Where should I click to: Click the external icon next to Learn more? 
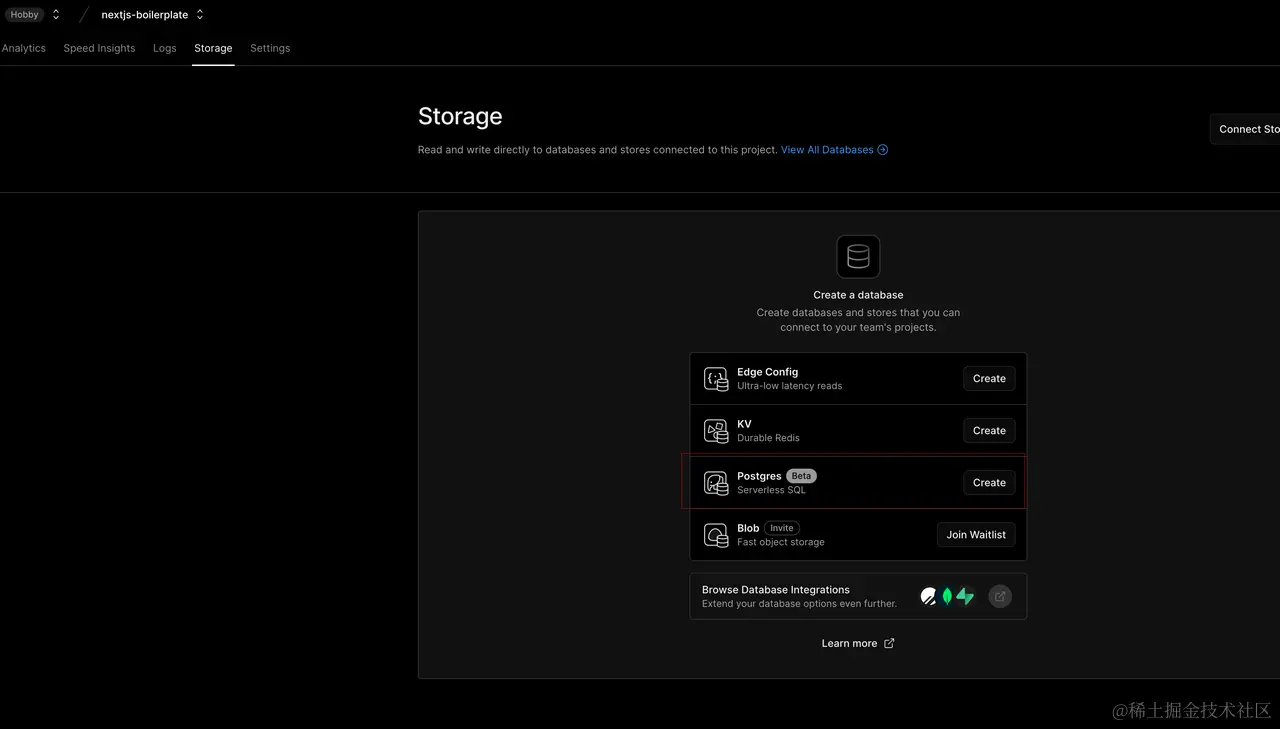889,643
